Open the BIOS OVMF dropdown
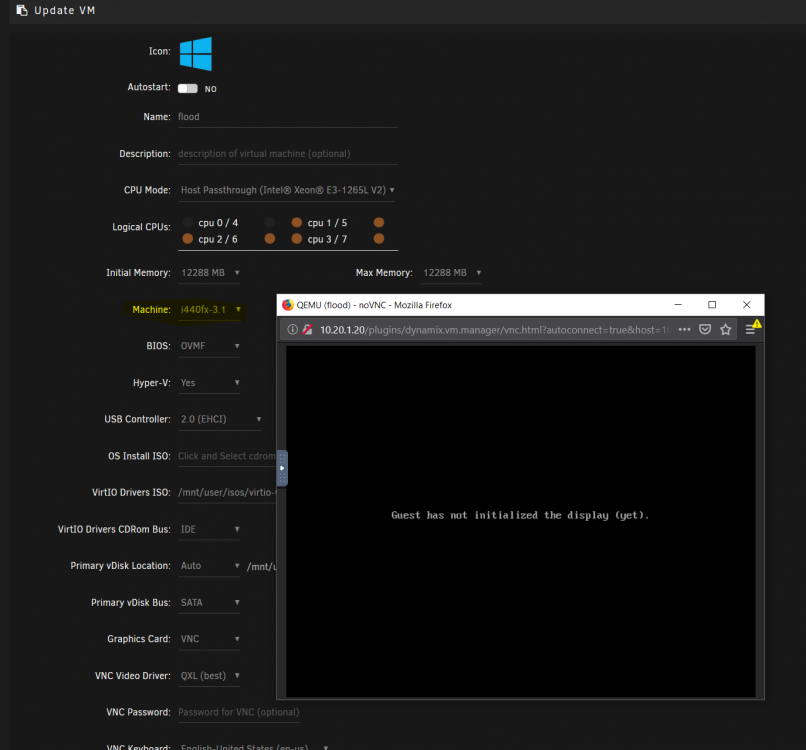The image size is (806, 750). [x=209, y=346]
